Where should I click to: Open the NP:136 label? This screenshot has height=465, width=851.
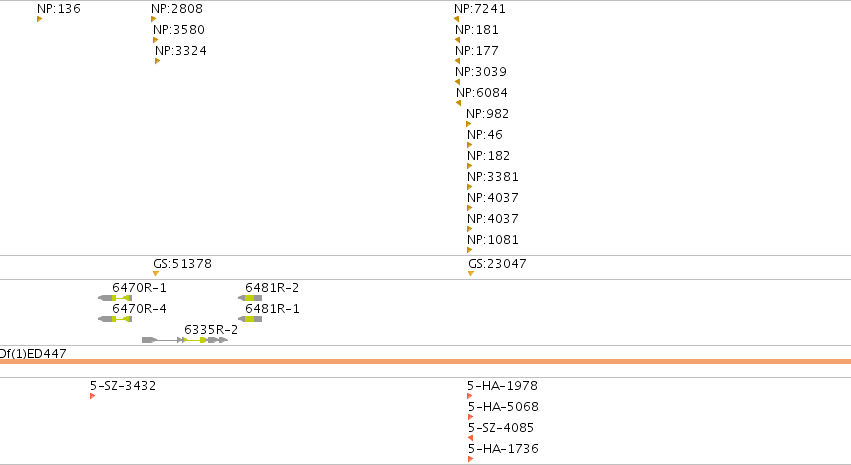(59, 9)
